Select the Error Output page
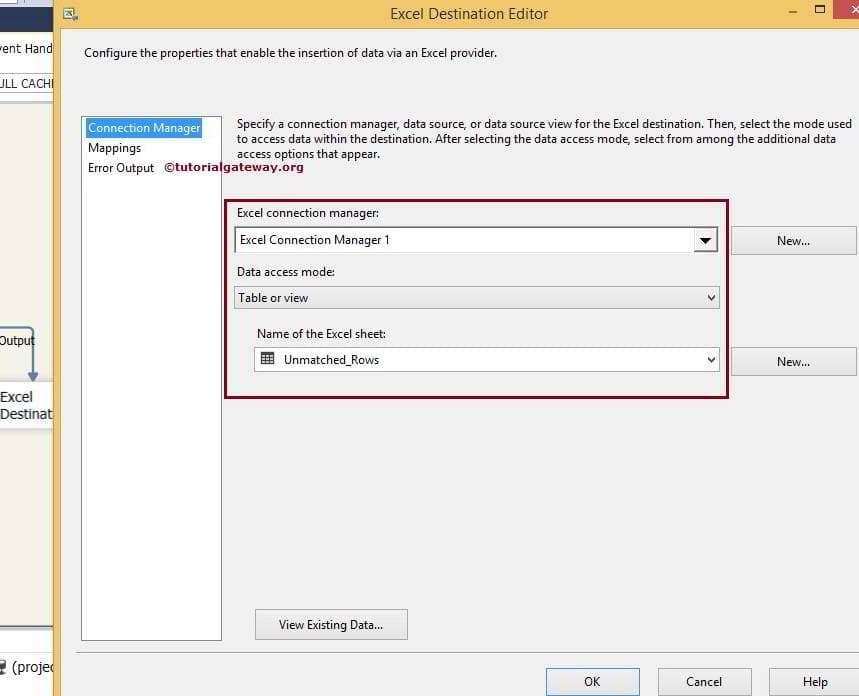This screenshot has width=859, height=696. point(120,168)
